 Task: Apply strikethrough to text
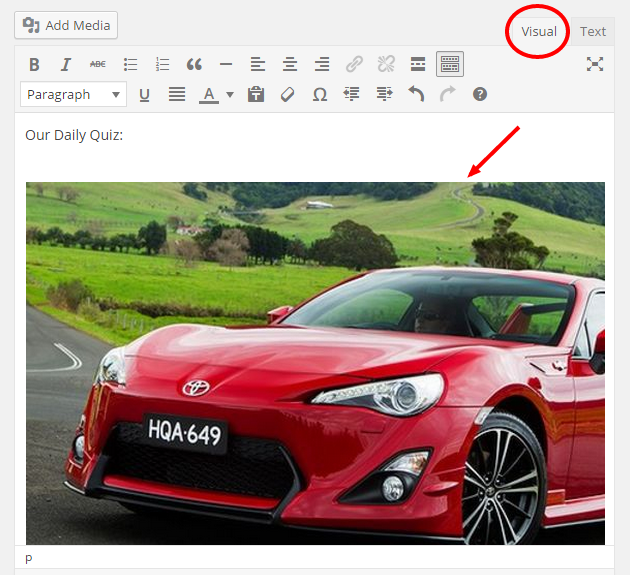click(98, 64)
